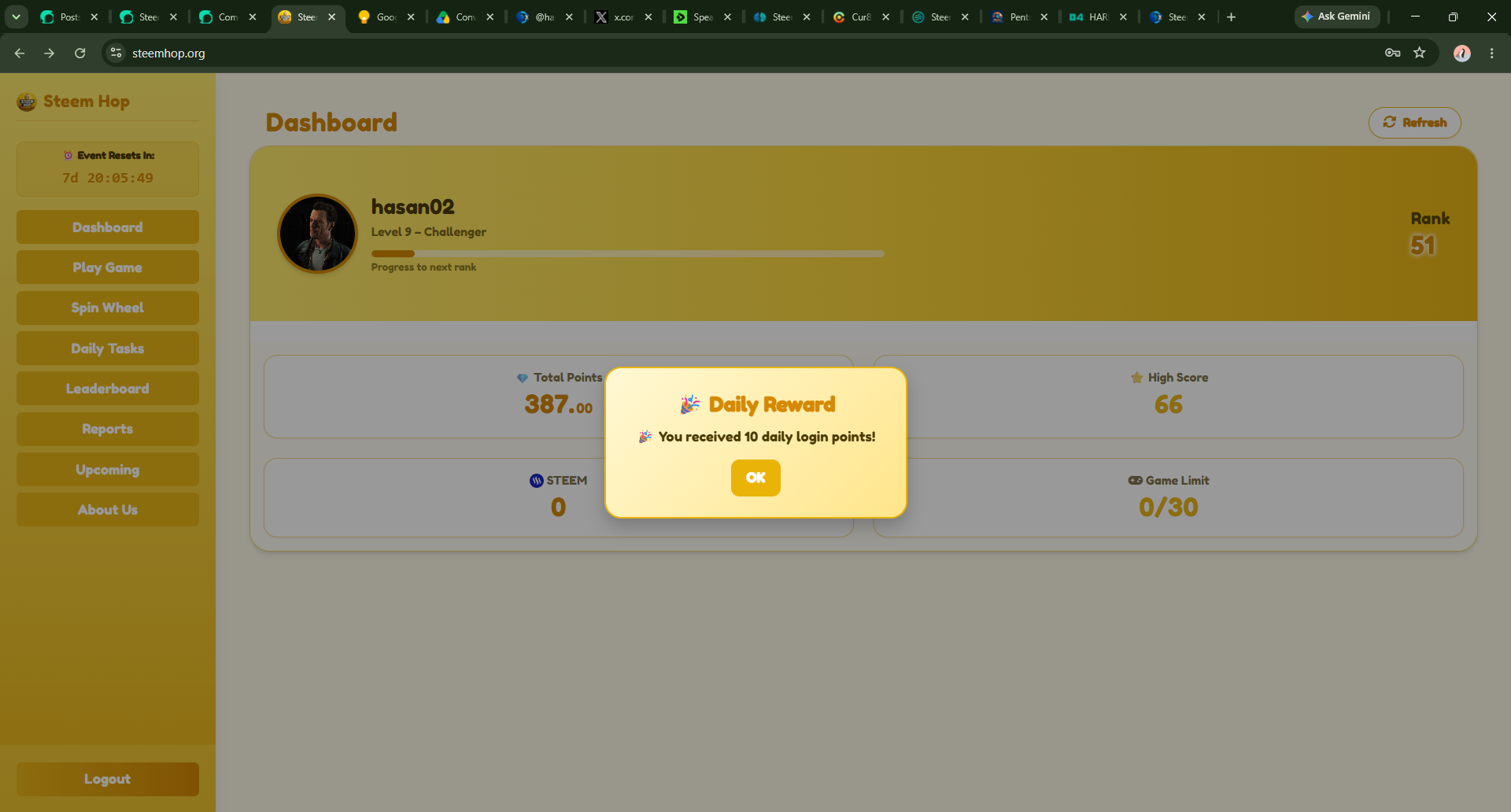Click site information icon in address bar

pyautogui.click(x=116, y=53)
